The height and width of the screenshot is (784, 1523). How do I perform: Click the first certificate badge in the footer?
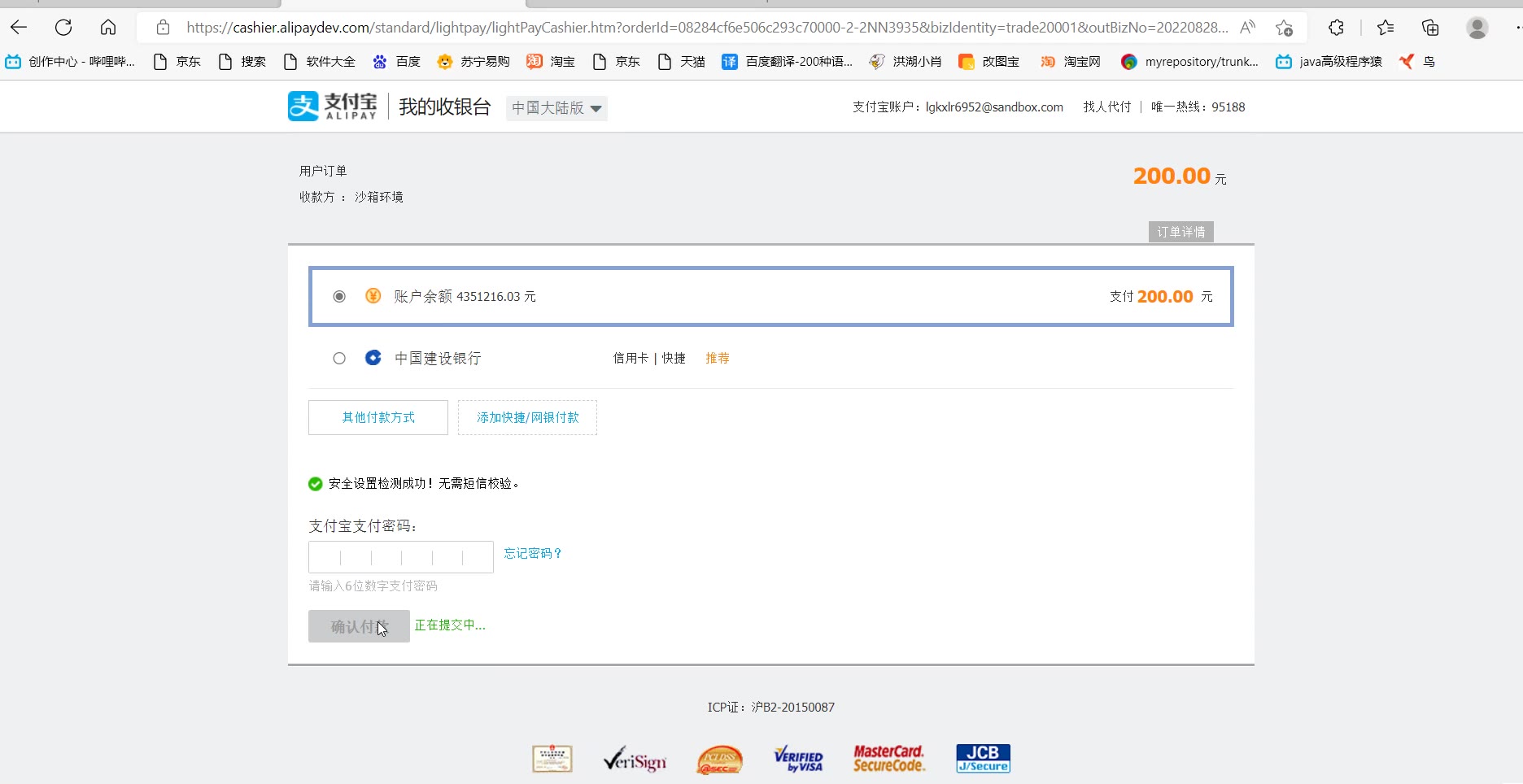552,759
